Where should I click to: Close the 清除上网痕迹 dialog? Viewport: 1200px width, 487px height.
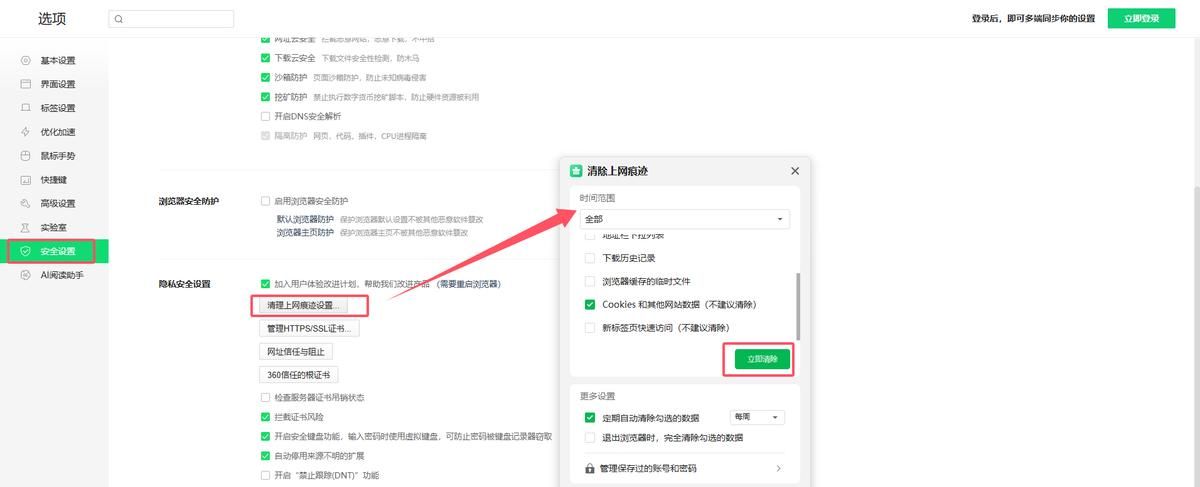[795, 171]
